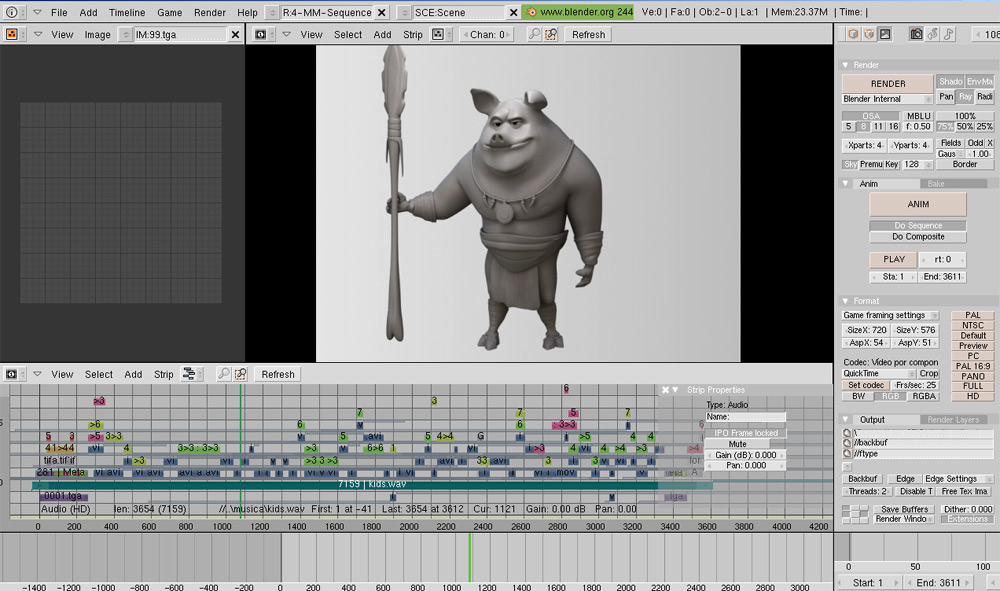1000x591 pixels.
Task: Adjust the Pan slider in Strip Properties
Action: tap(745, 465)
